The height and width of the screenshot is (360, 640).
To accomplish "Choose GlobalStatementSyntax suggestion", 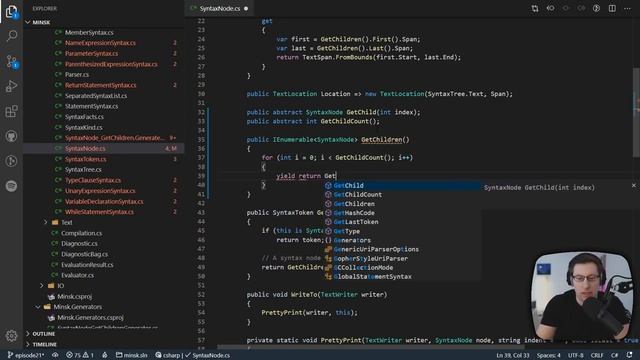I will [402, 276].
